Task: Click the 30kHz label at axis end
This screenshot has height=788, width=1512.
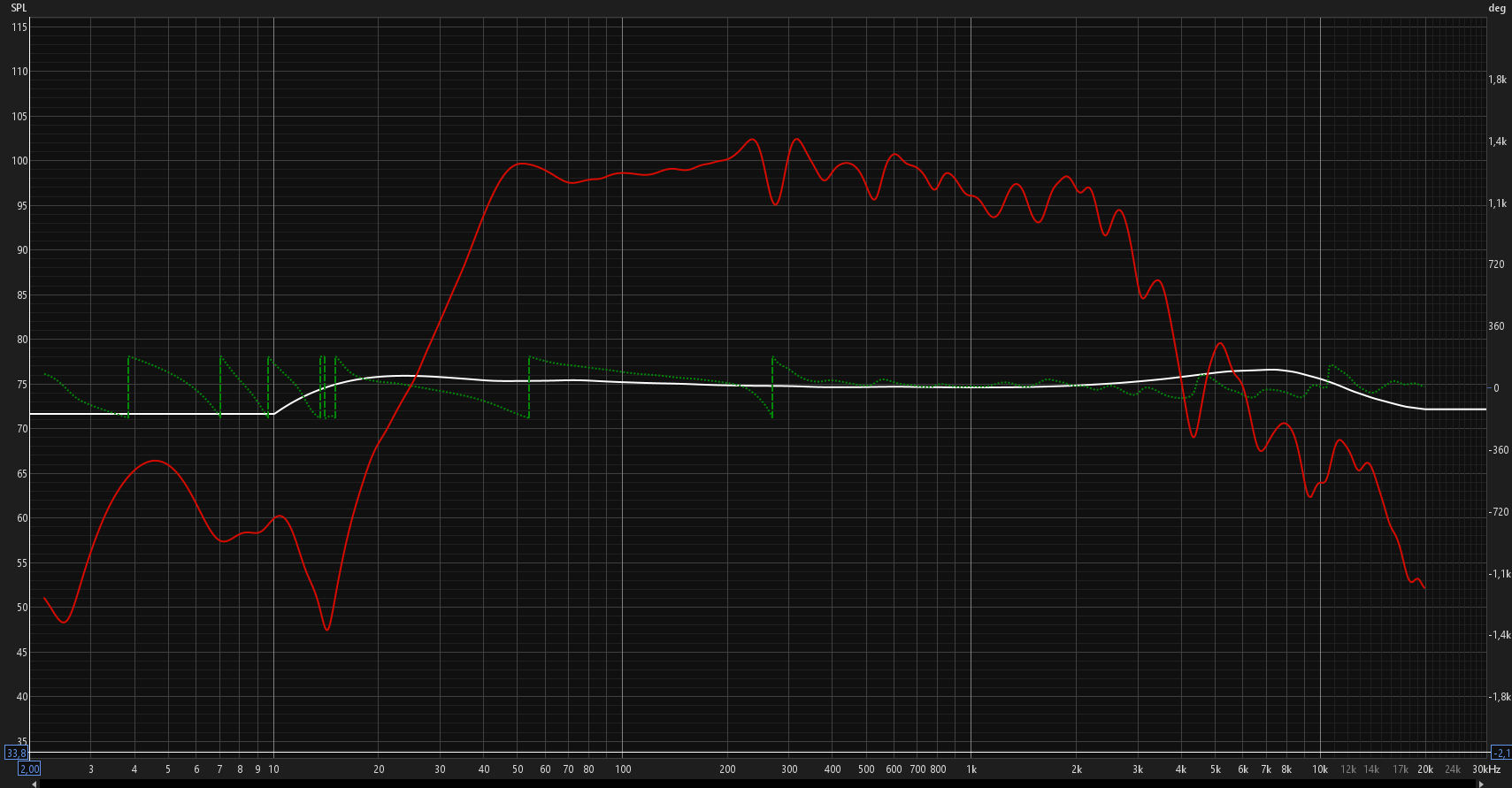Action: click(1486, 769)
